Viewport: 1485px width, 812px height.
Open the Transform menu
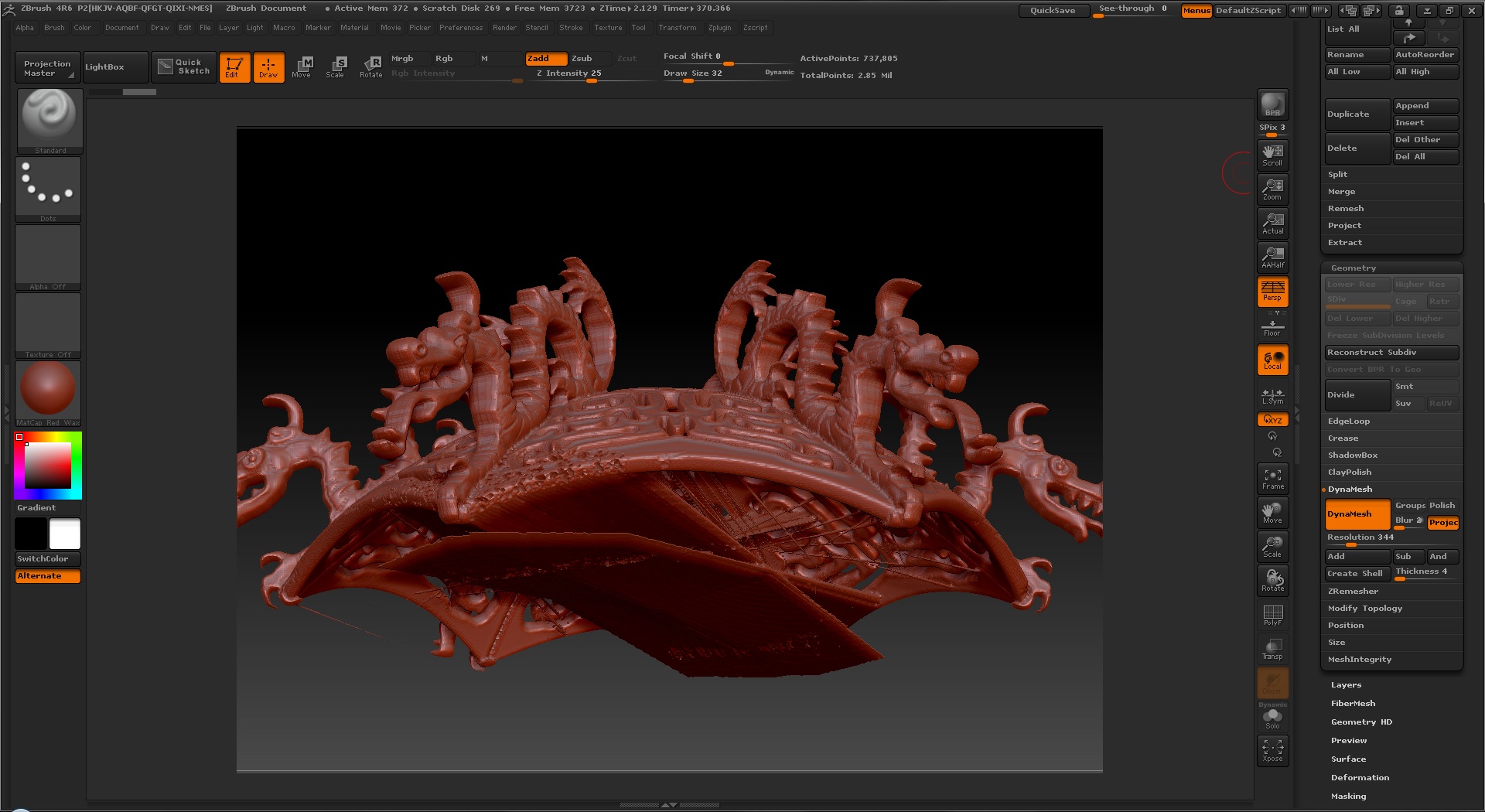677,28
